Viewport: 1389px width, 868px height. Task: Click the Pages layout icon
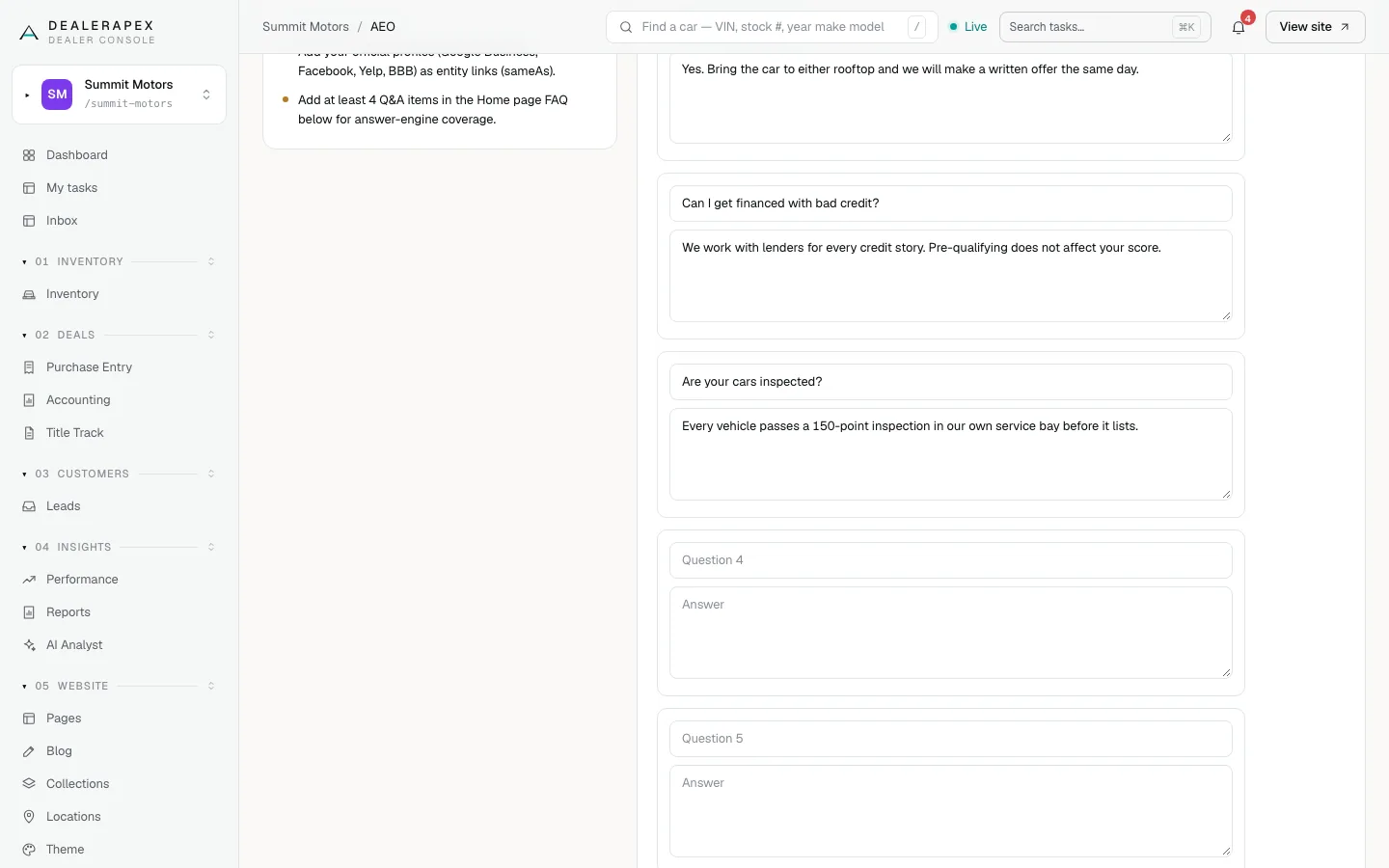29,719
